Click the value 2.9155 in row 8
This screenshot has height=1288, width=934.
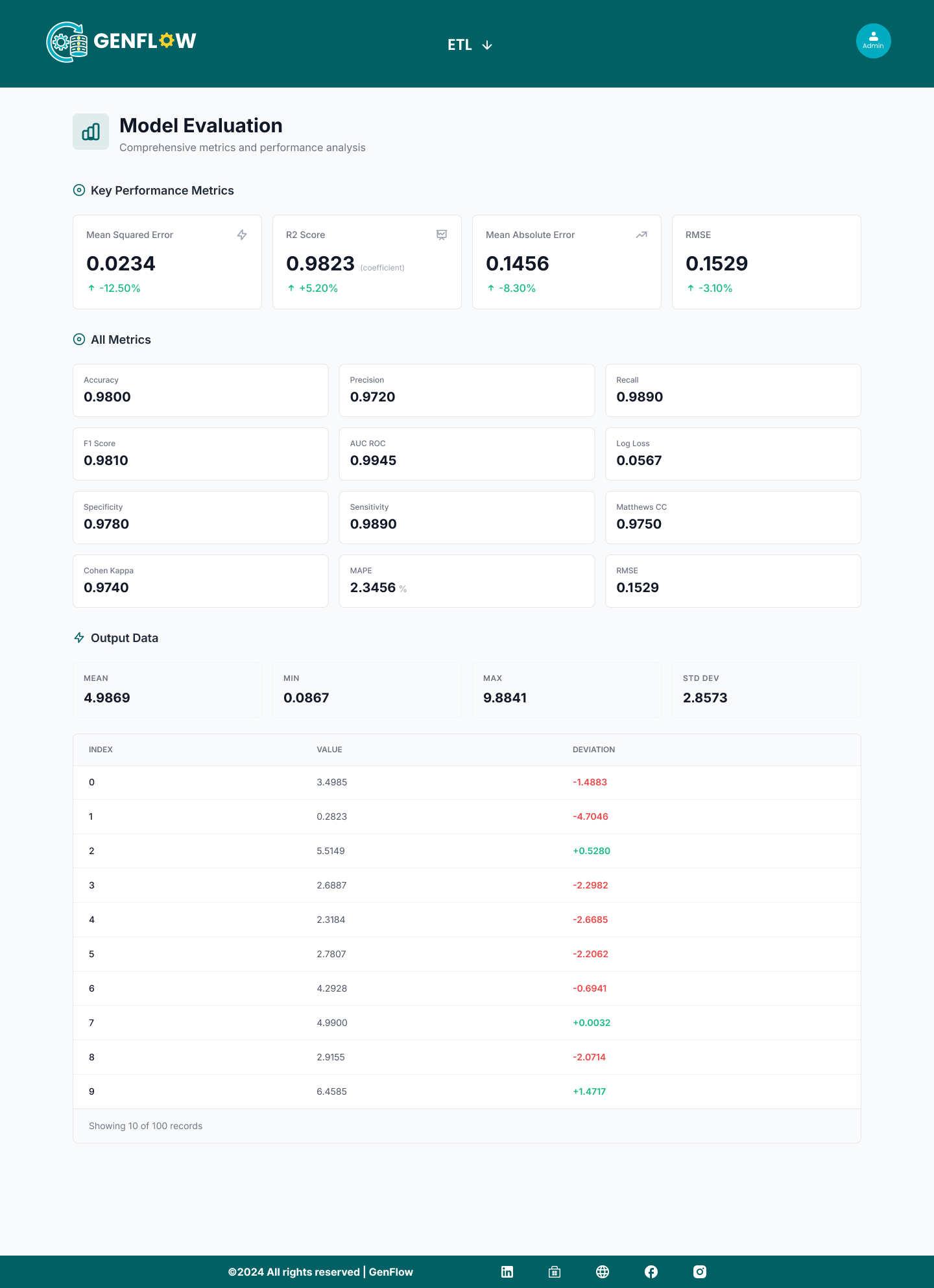[x=331, y=1057]
